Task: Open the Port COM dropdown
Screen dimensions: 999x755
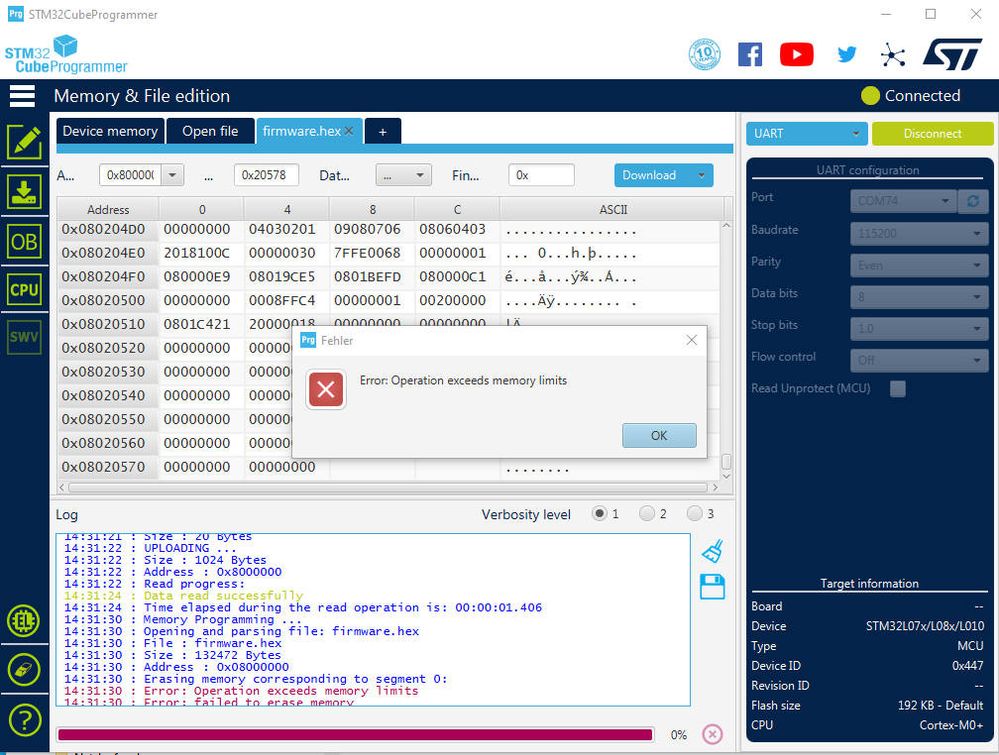Action: (x=904, y=201)
